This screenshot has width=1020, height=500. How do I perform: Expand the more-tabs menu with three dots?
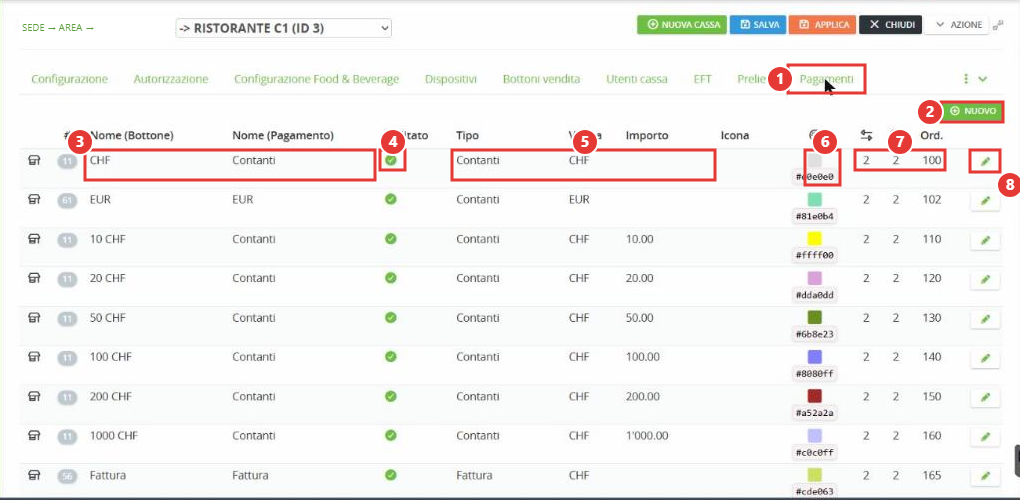click(974, 79)
